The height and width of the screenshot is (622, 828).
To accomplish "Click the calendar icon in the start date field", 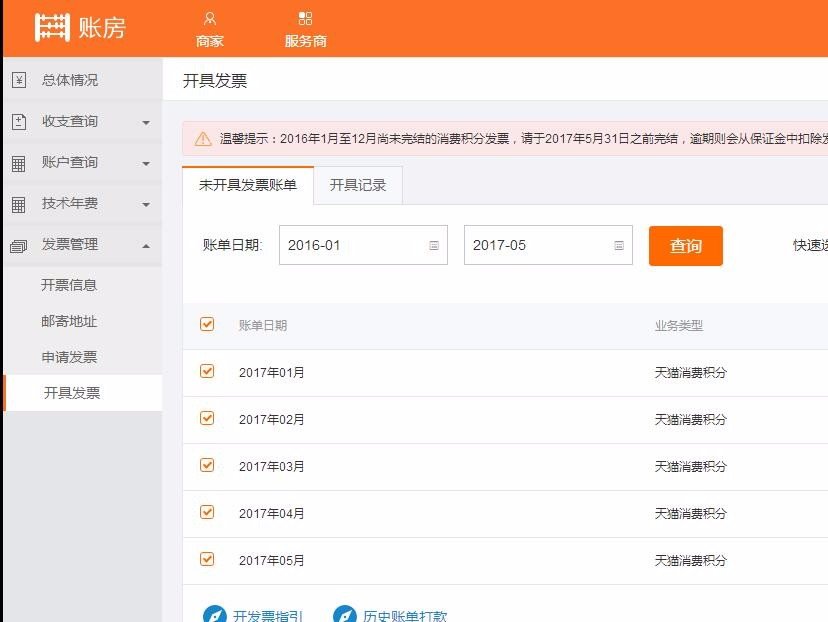I will point(433,246).
